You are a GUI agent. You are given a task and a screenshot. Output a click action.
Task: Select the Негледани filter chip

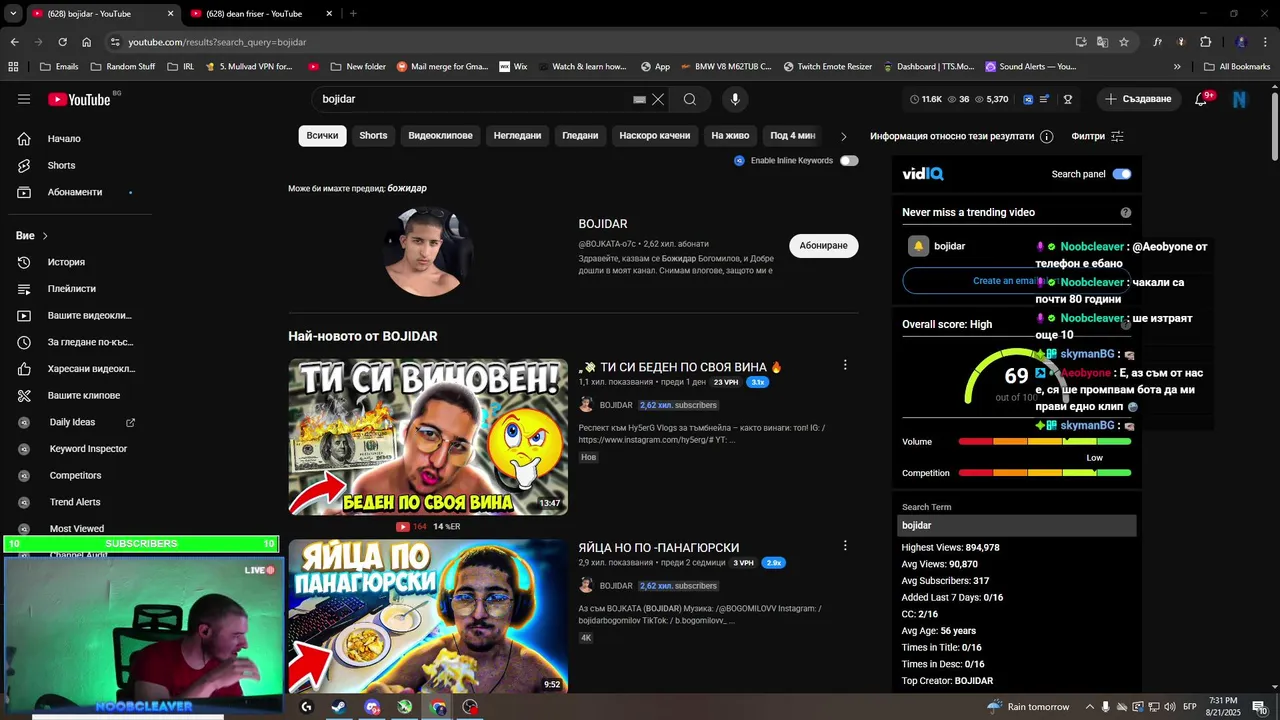point(517,136)
